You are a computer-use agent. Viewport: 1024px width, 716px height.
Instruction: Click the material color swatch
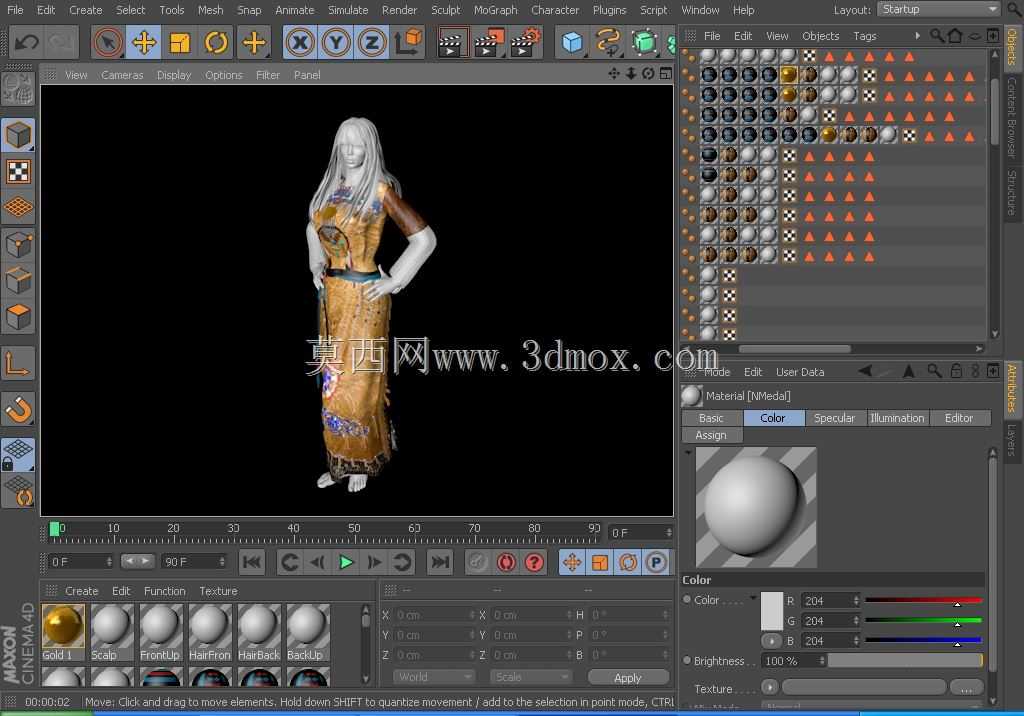[x=772, y=611]
